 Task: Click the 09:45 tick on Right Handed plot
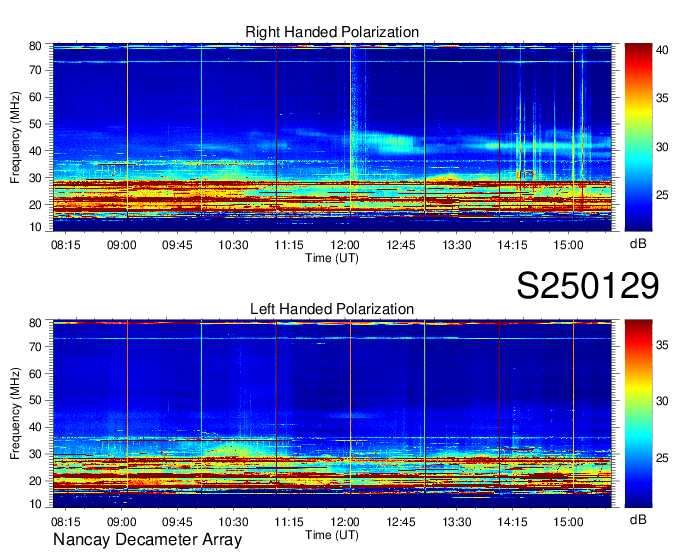coord(177,245)
